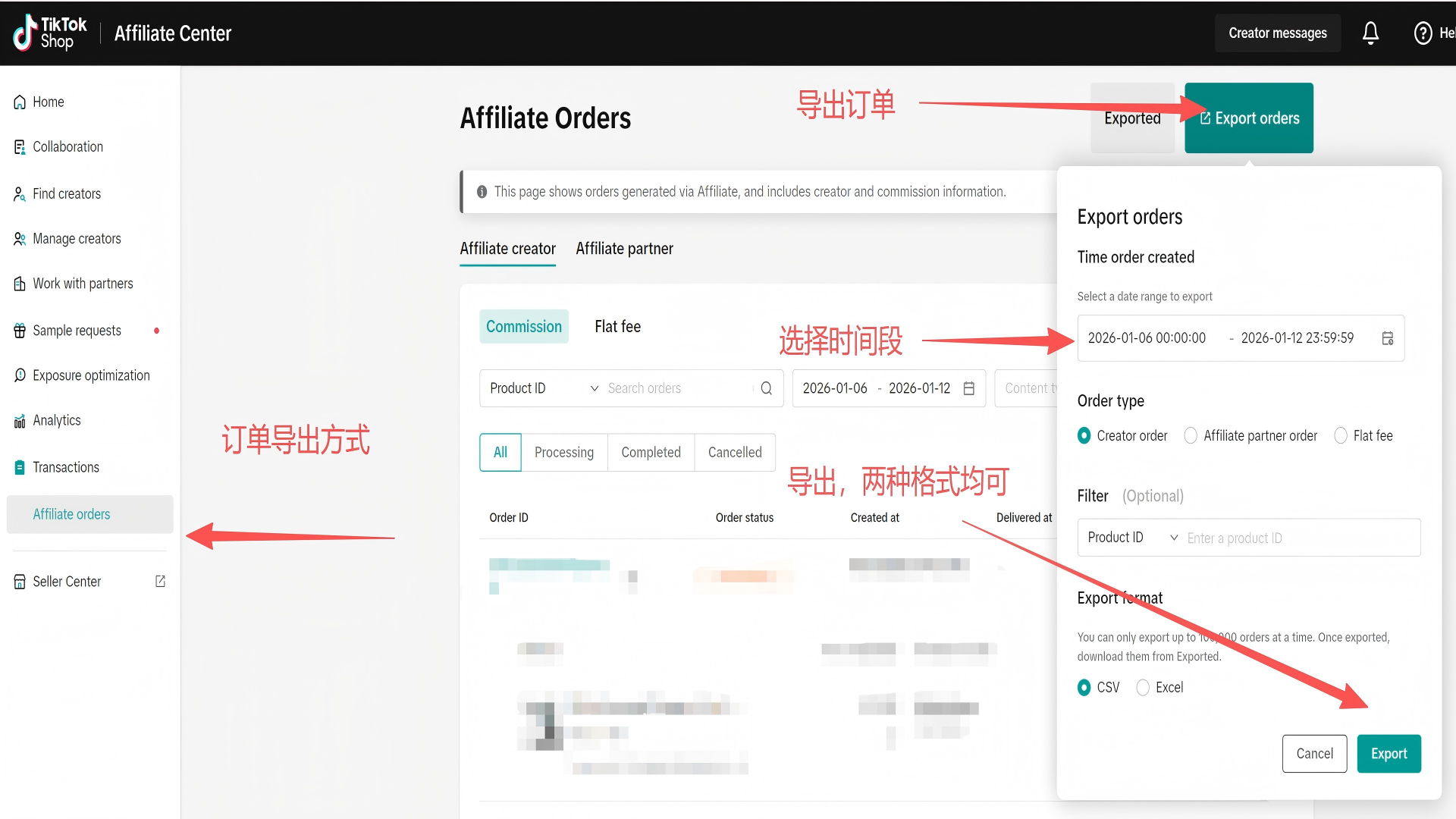Open calendar icon in export date range

1387,338
